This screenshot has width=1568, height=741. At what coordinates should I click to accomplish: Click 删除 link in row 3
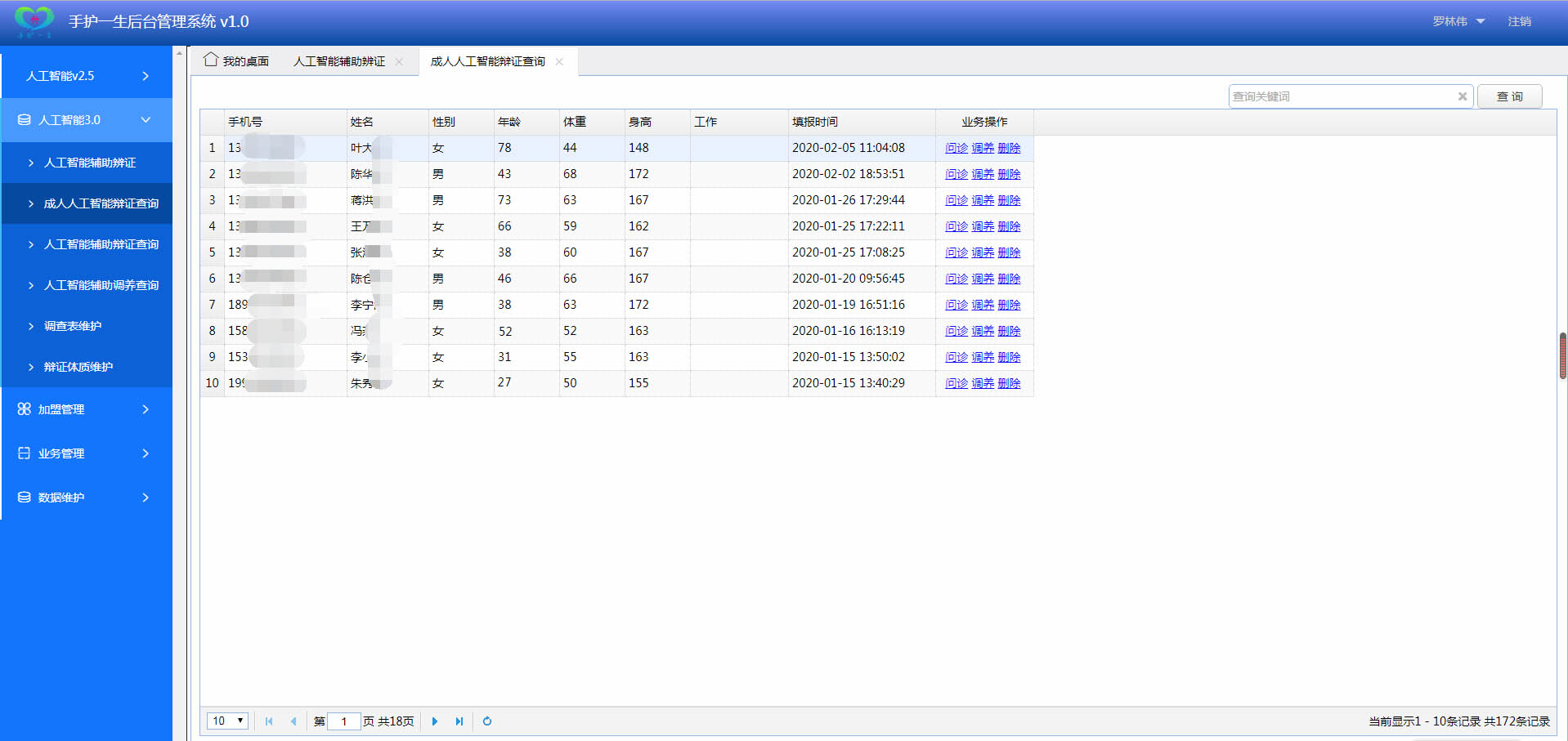1009,200
